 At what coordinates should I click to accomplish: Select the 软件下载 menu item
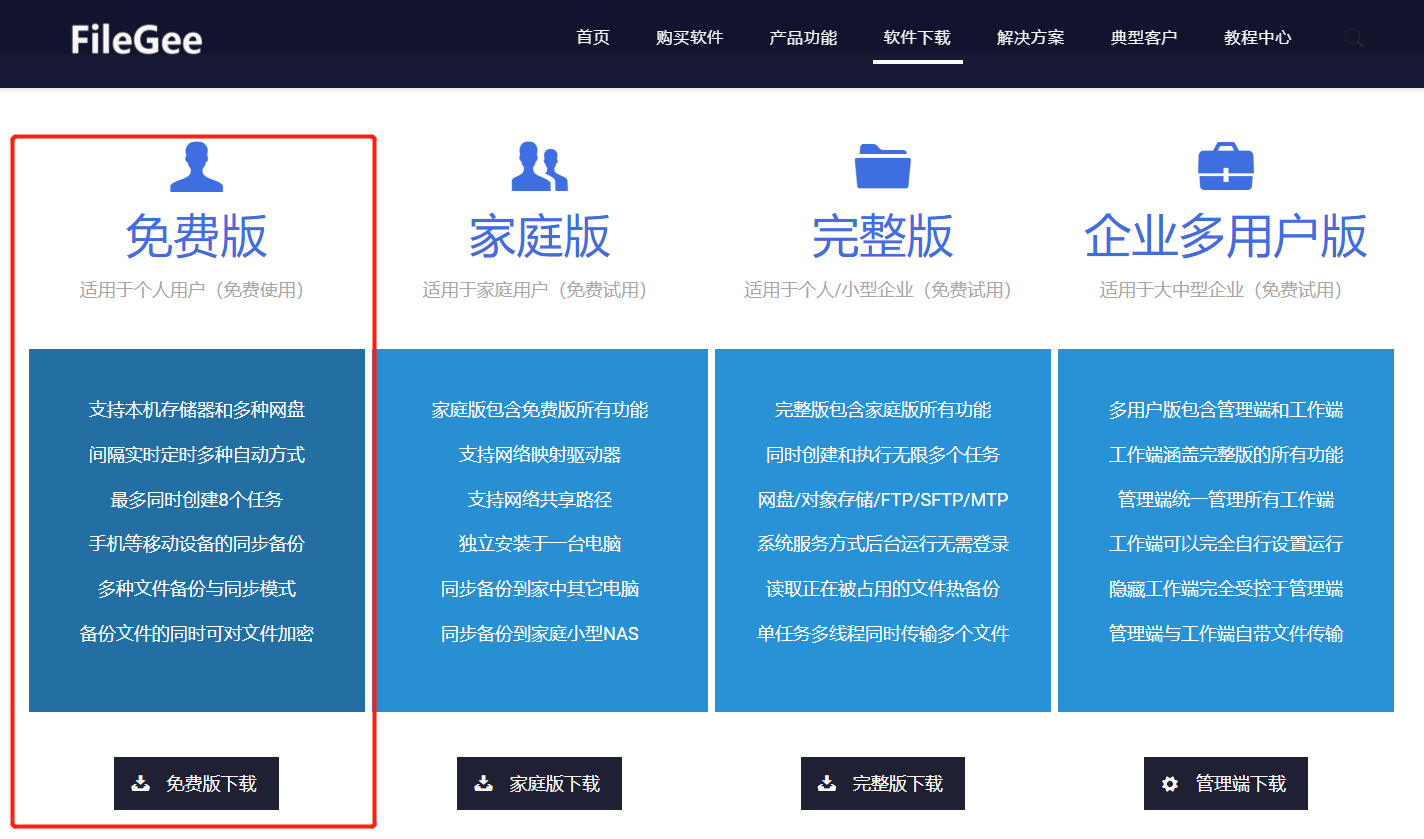tap(917, 38)
